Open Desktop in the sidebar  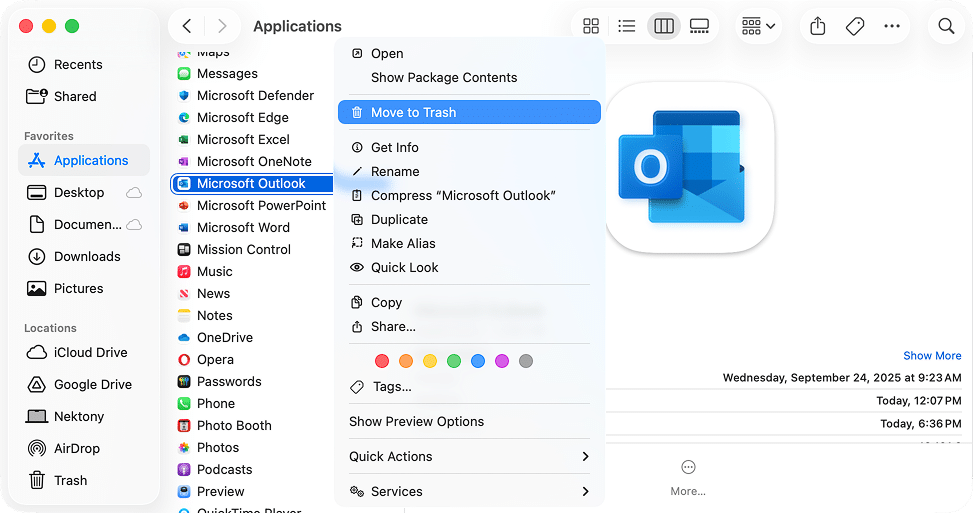click(x=84, y=192)
